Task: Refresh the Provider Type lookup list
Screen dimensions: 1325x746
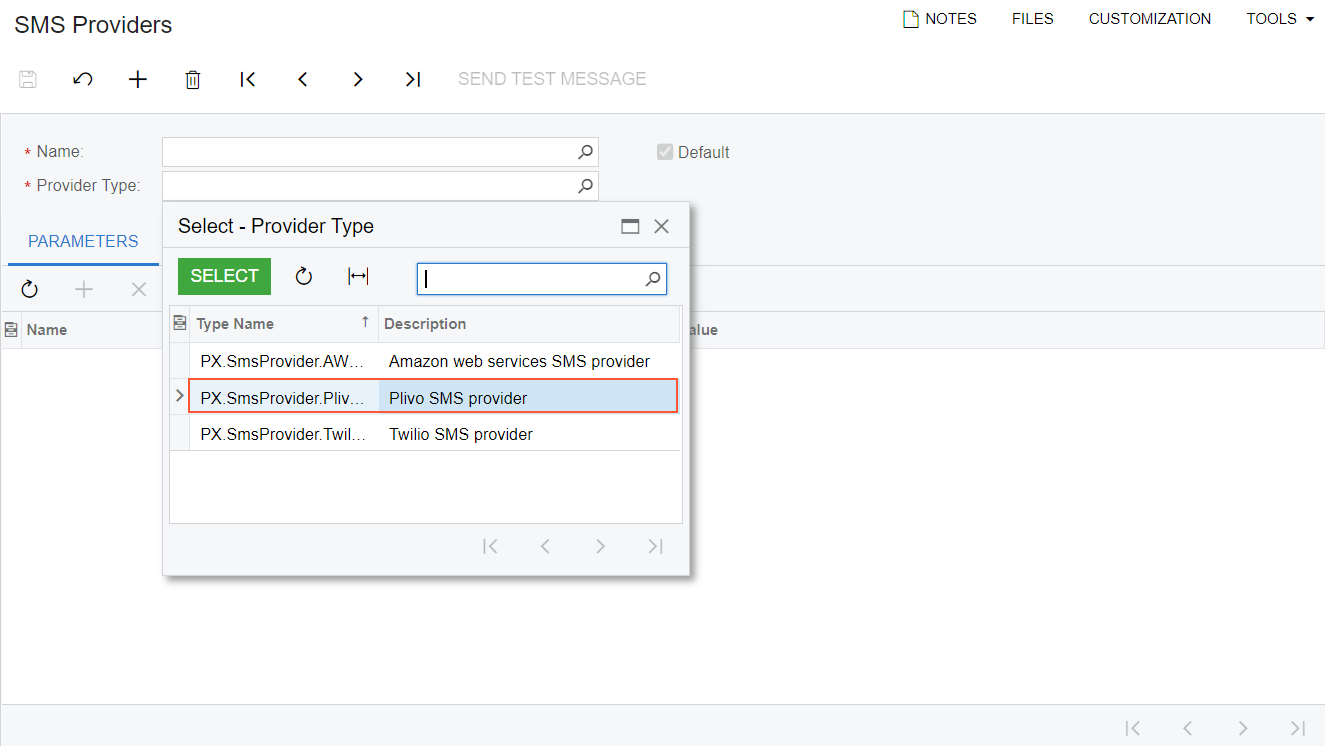Action: pos(304,277)
